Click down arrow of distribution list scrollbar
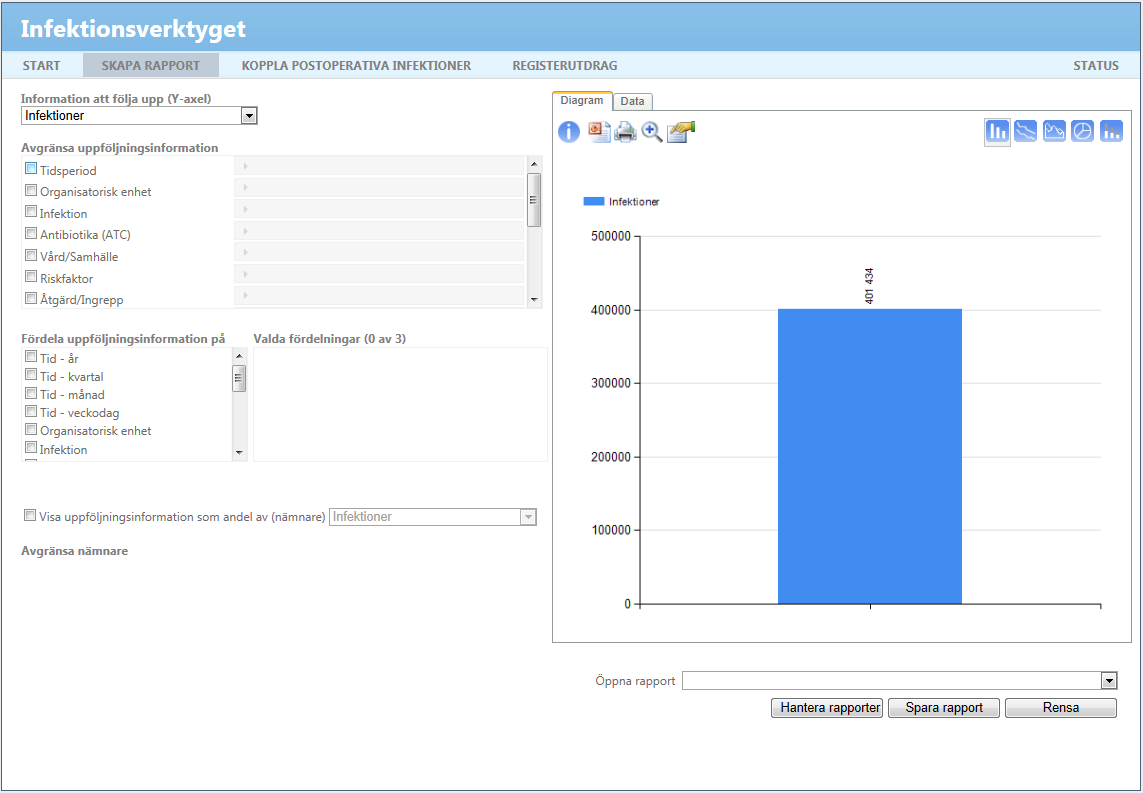The image size is (1143, 793). tap(239, 453)
